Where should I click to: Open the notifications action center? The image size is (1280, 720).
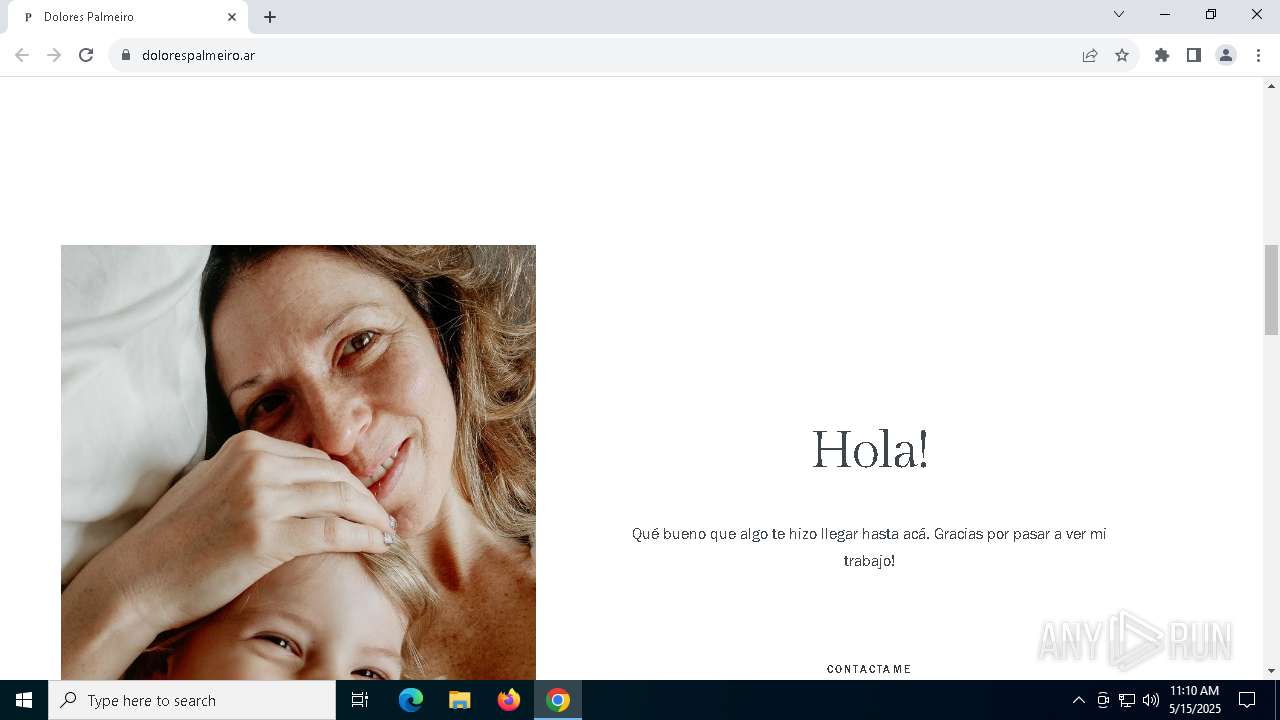pyautogui.click(x=1247, y=700)
